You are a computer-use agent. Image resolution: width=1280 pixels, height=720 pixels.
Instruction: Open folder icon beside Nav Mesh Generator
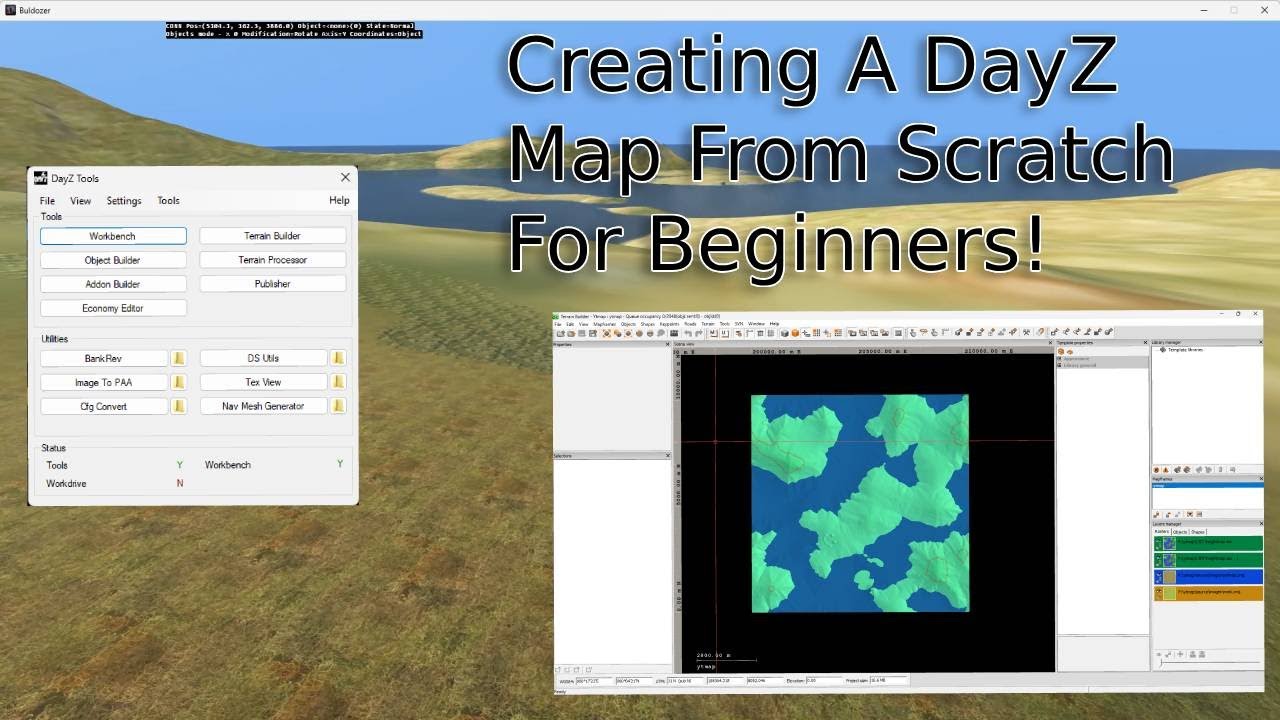click(338, 406)
